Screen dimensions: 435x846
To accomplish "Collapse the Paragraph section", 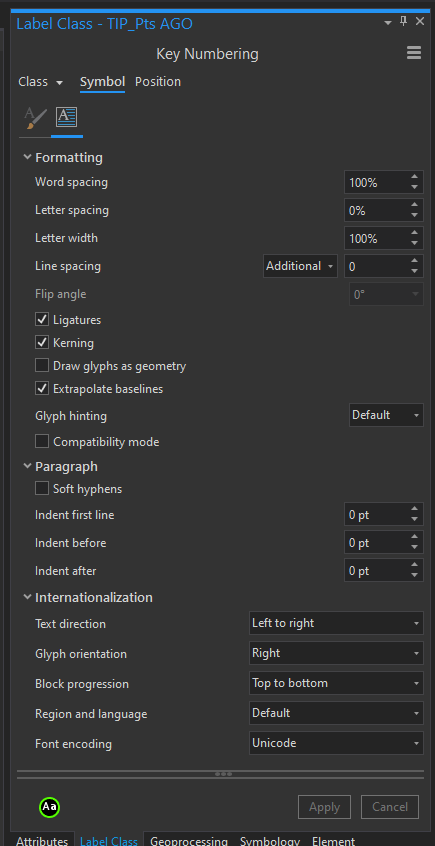I will [27, 466].
